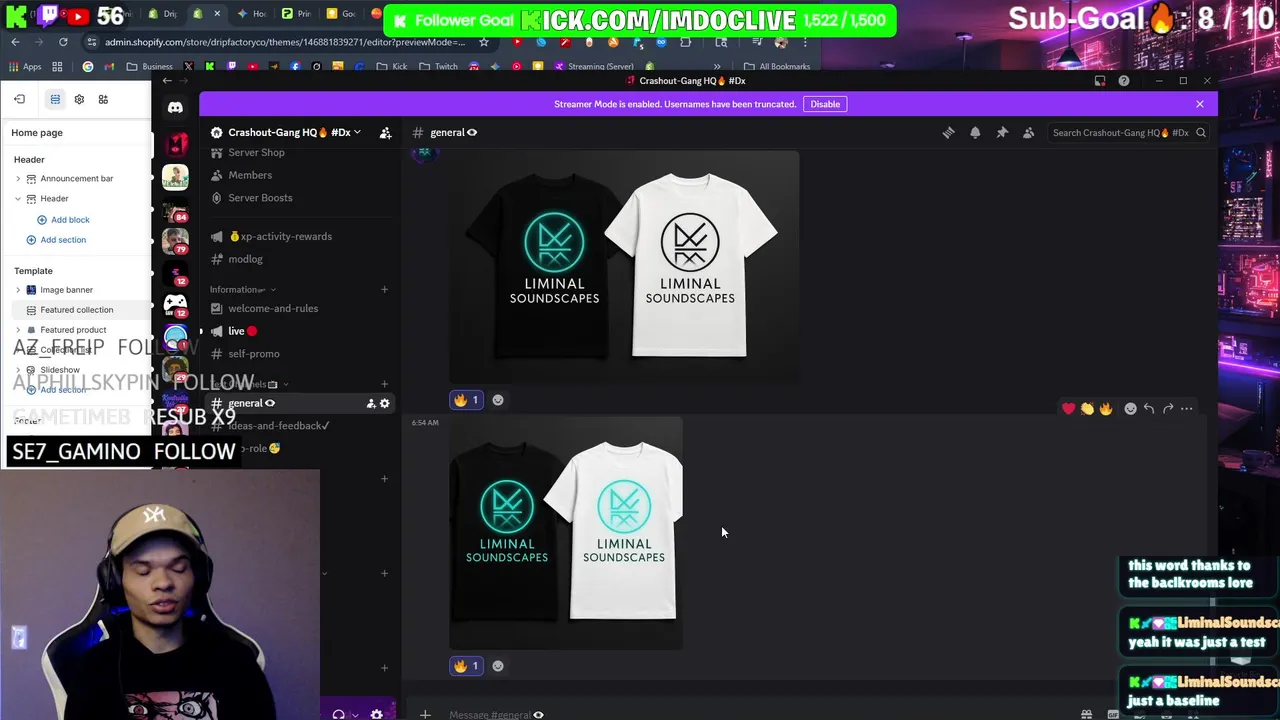Add channel to Information category

(x=384, y=289)
